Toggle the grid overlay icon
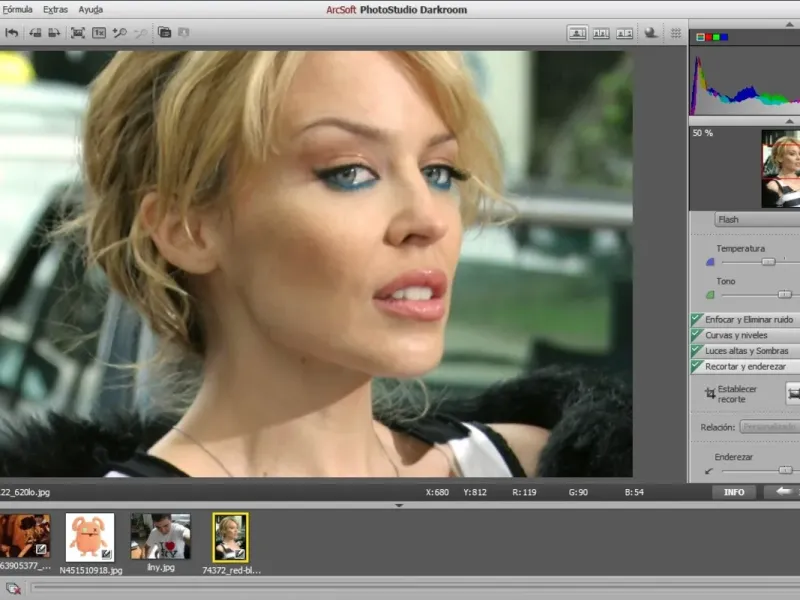This screenshot has width=800, height=600. 676,33
